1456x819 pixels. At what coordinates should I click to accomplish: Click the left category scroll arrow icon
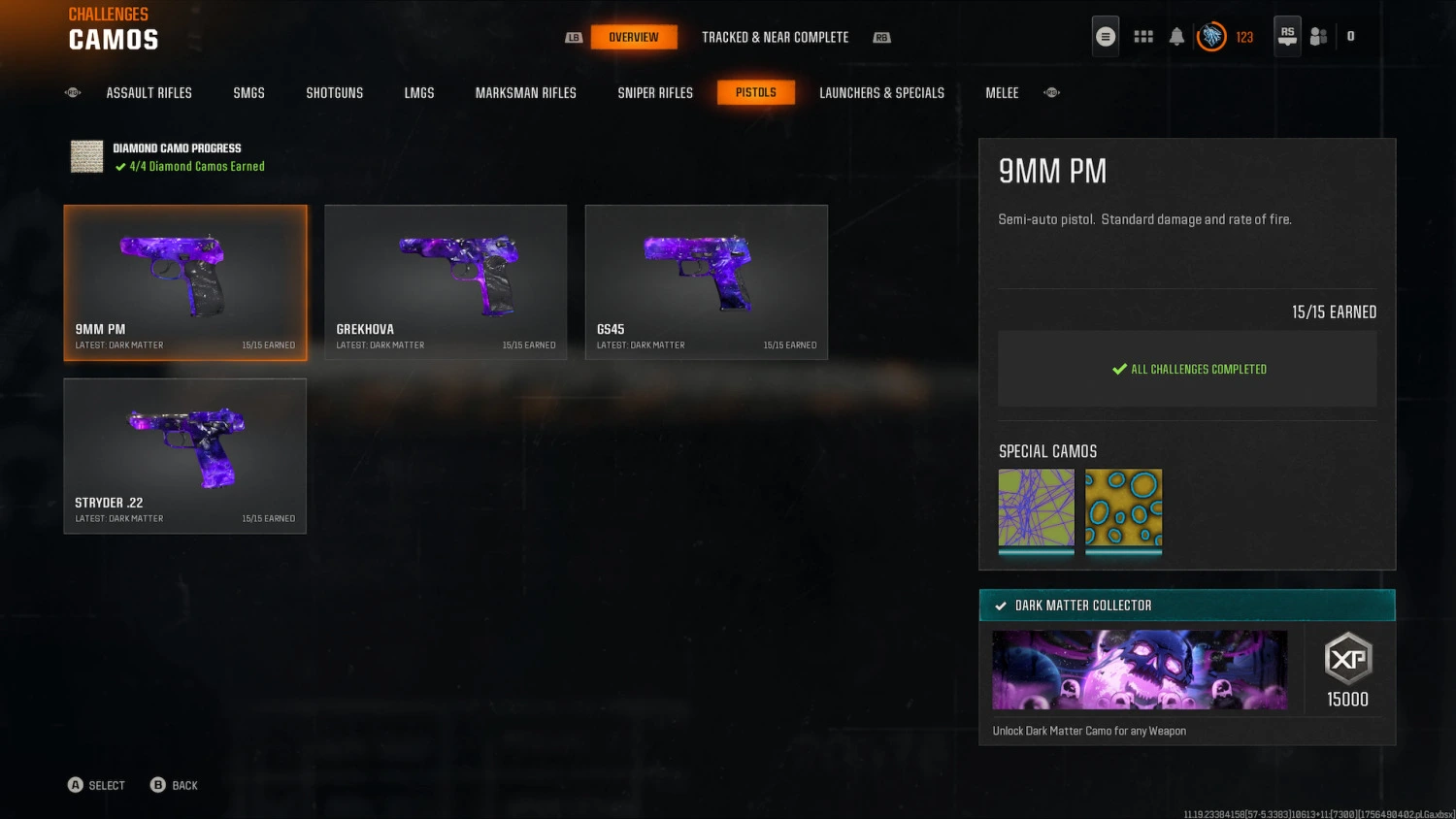(x=73, y=93)
